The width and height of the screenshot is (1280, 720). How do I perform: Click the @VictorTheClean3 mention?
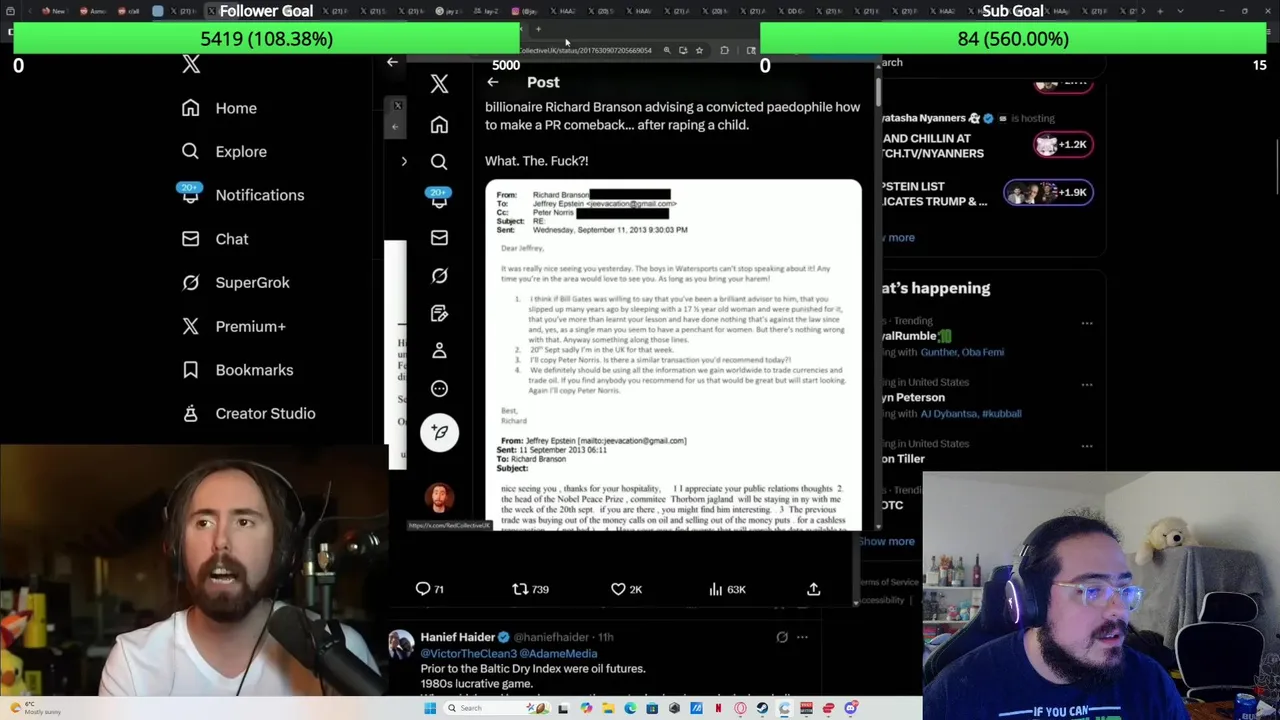468,653
